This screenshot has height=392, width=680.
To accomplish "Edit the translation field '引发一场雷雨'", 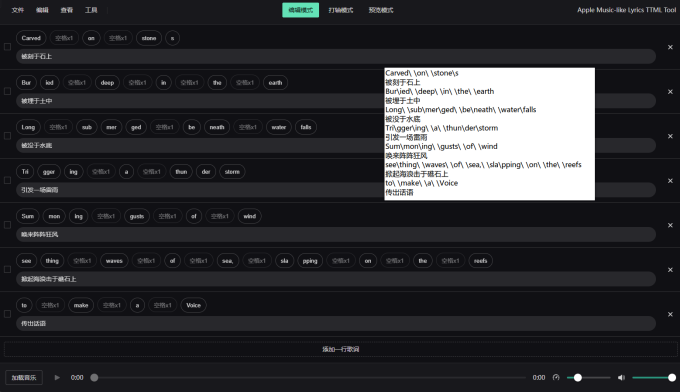I will pyautogui.click(x=336, y=190).
